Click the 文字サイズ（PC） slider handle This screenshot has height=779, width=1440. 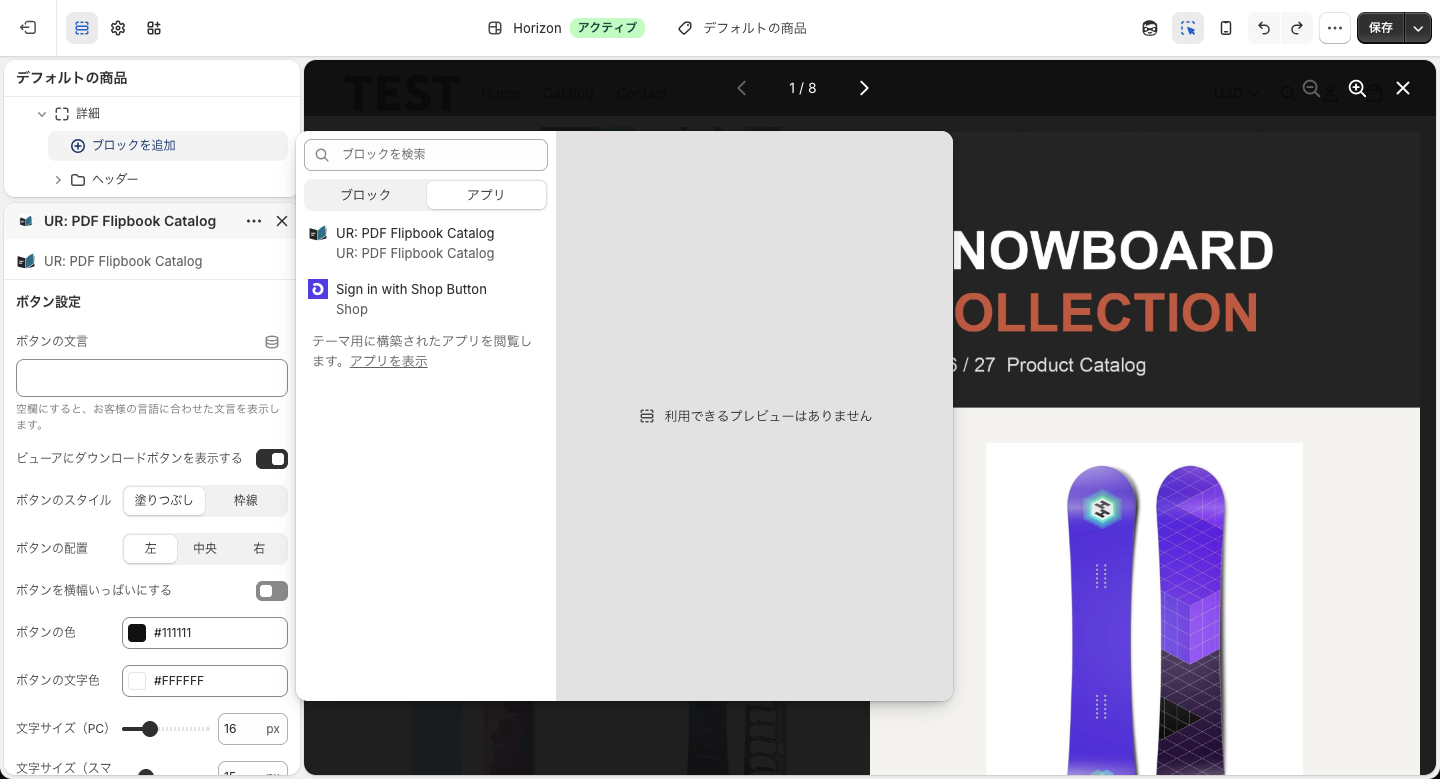click(150, 729)
